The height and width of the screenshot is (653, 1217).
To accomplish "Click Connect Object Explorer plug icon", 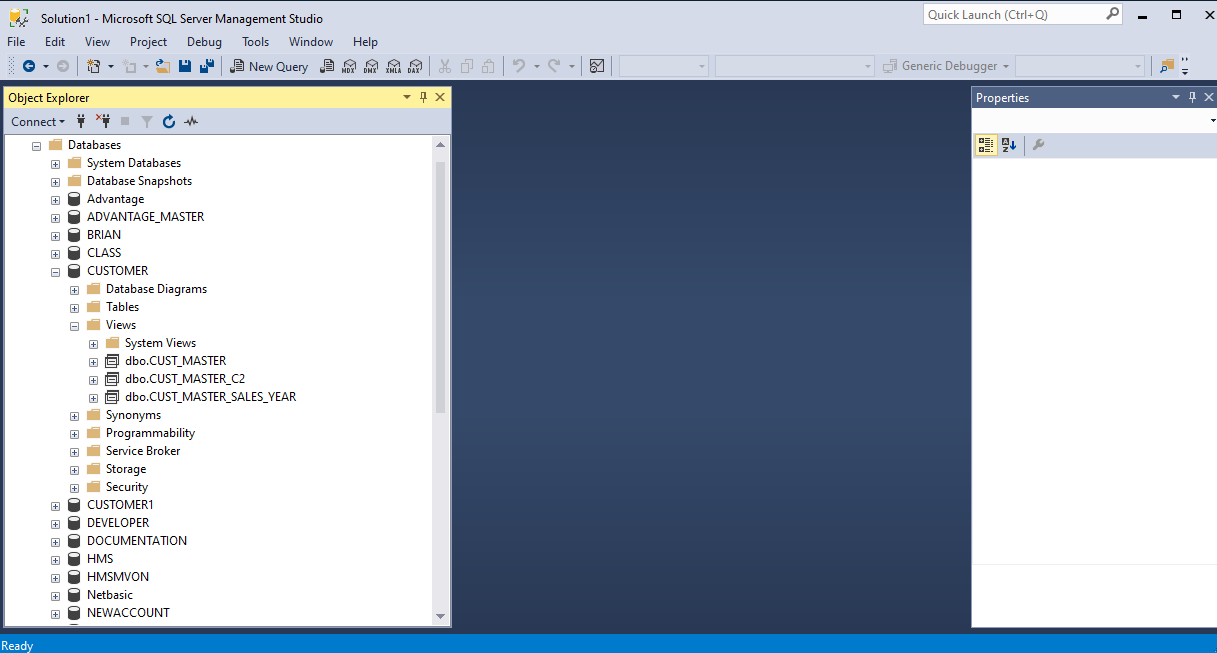I will point(81,121).
